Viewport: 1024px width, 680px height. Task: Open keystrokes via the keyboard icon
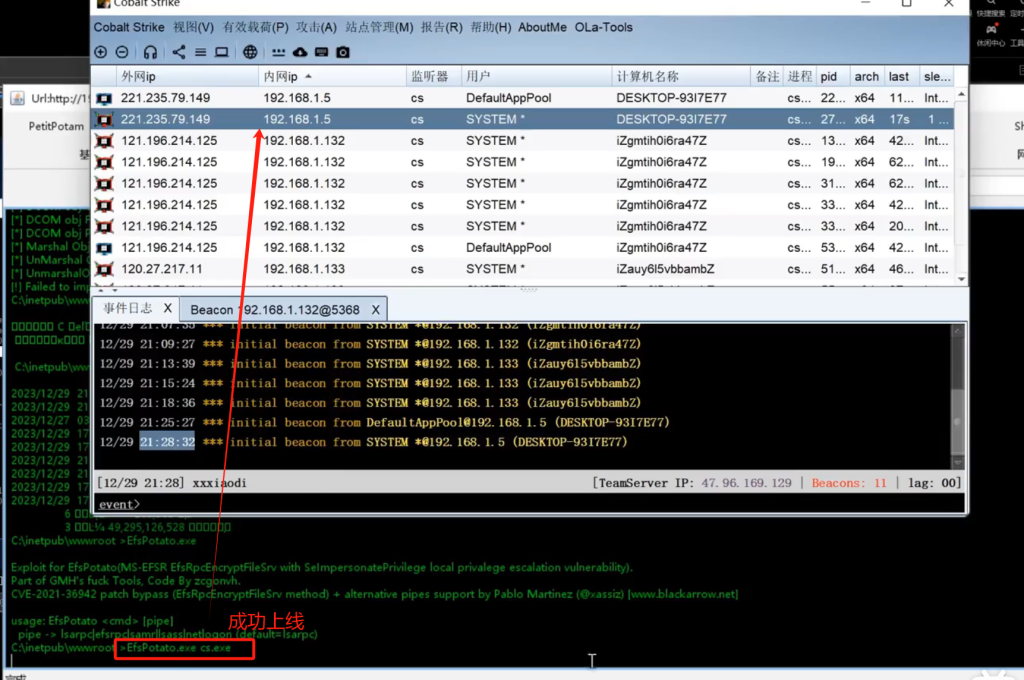[321, 52]
